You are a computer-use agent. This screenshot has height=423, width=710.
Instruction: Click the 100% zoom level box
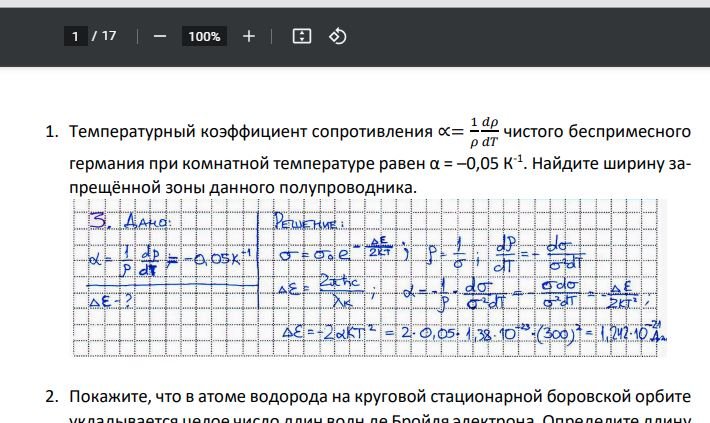[204, 36]
